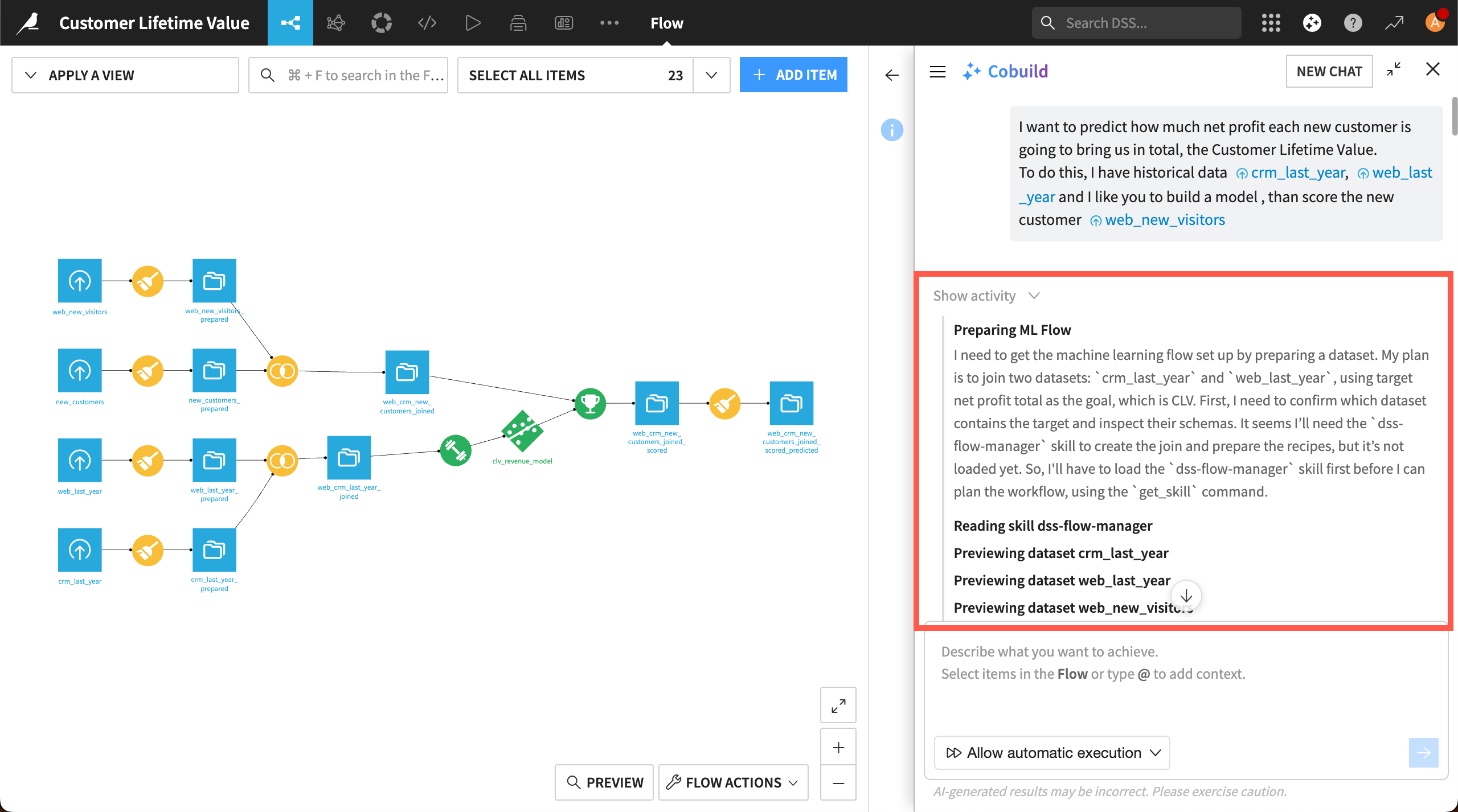Select the web_new_visitors_prepared dataset
The image size is (1458, 812).
pos(214,281)
